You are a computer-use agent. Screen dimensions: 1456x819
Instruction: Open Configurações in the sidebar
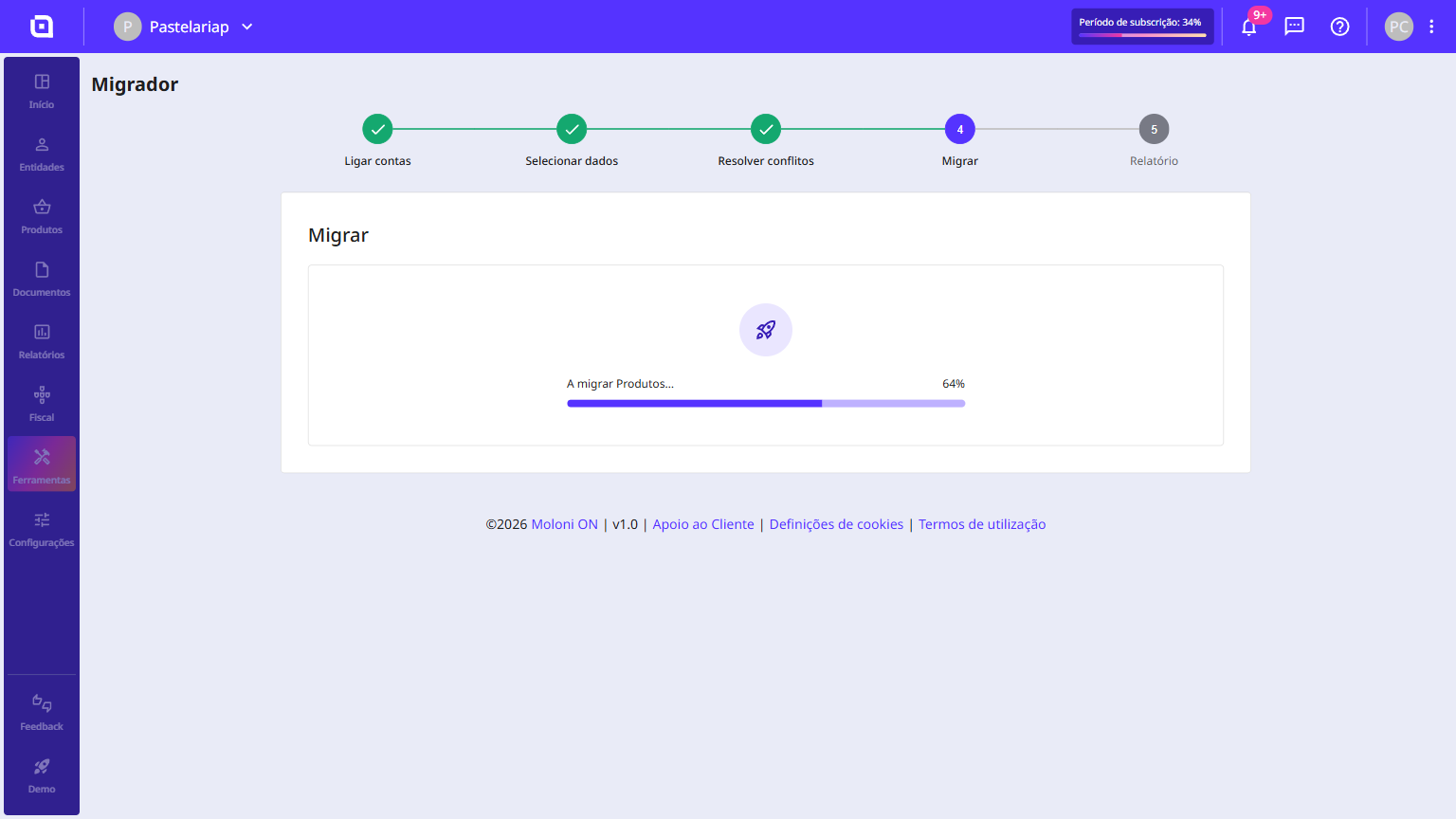click(42, 529)
